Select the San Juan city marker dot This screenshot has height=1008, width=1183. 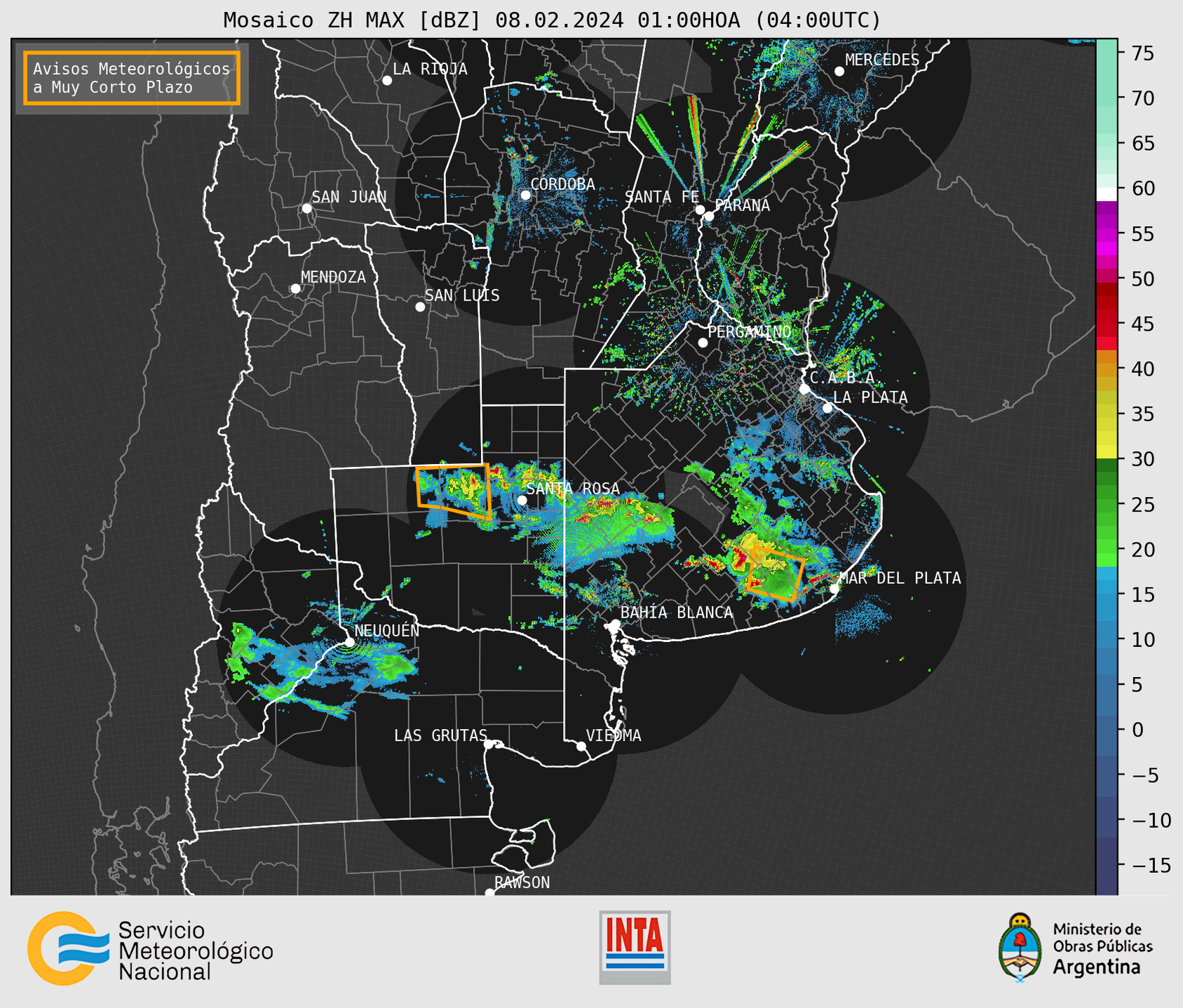(306, 208)
